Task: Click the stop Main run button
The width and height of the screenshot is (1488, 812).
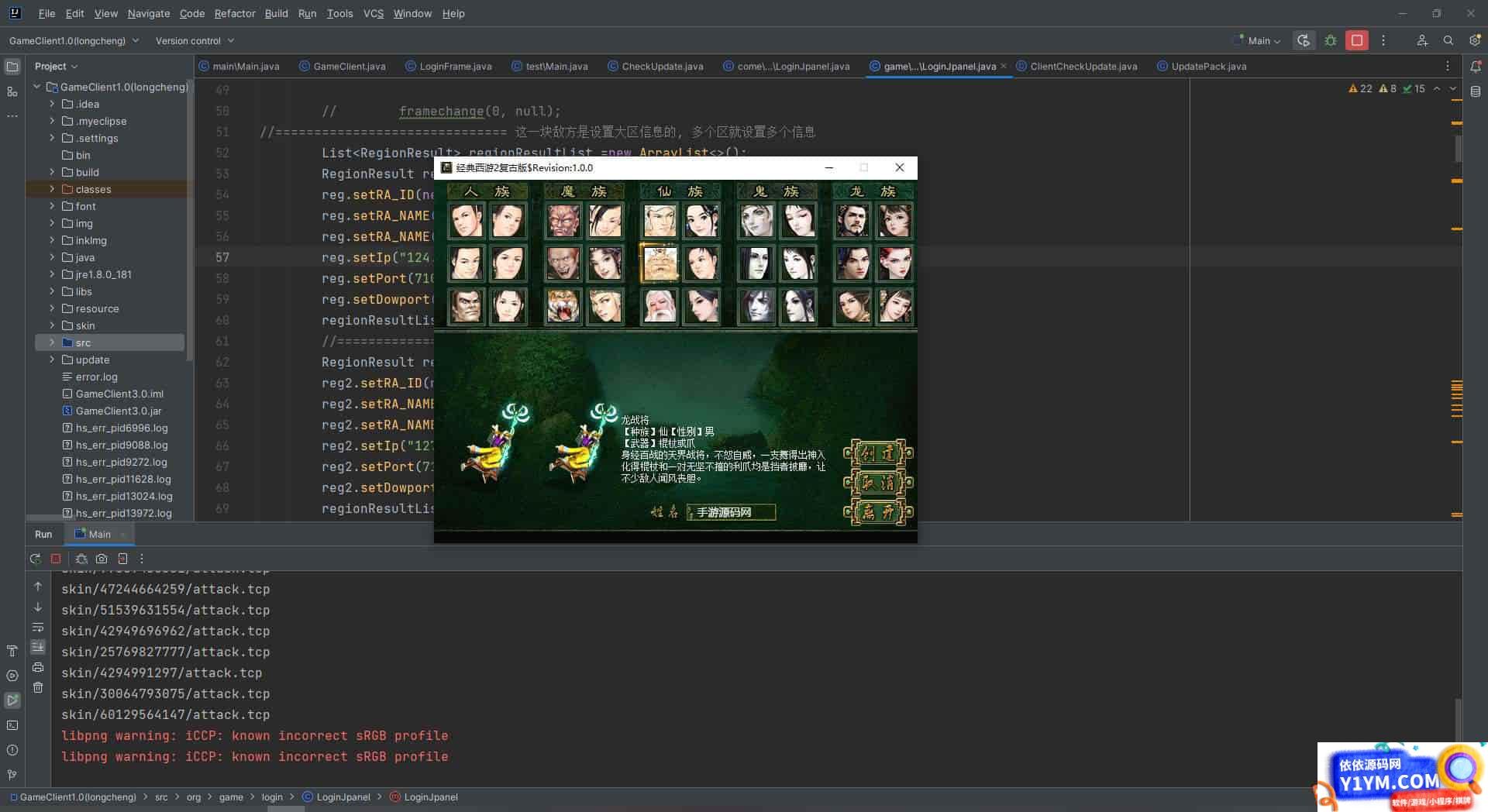Action: click(1357, 40)
